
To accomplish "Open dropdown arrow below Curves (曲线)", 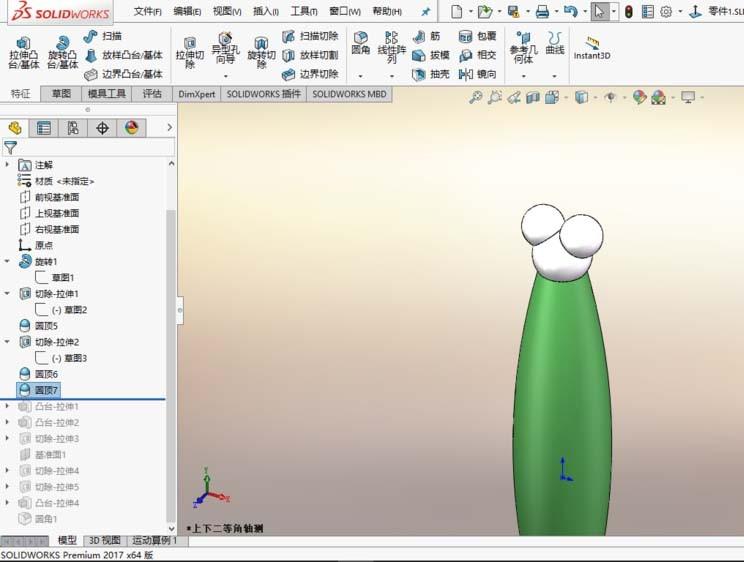I will pos(554,76).
